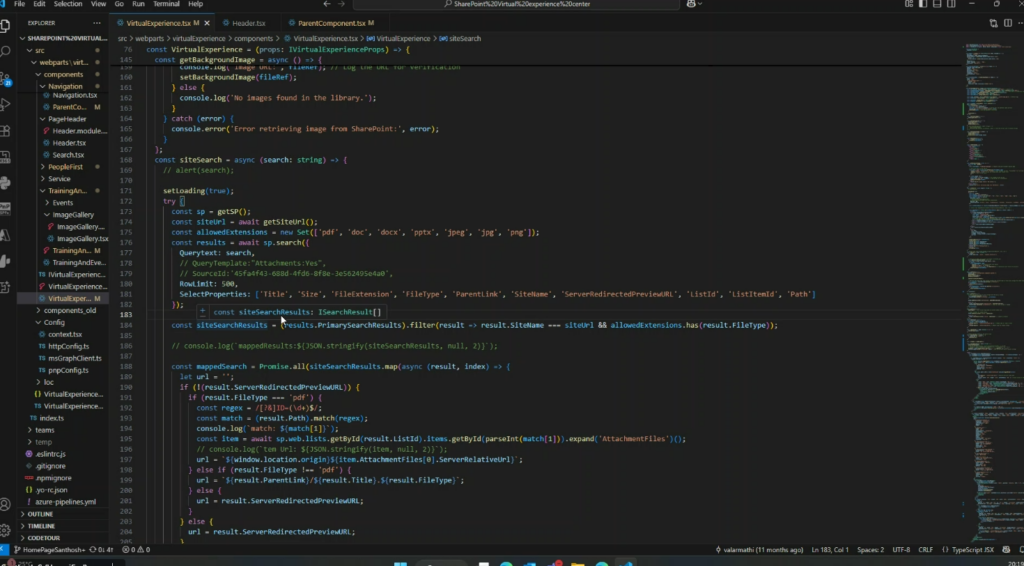Open Explorer Views and More Actions ellipsis
The image size is (1024, 566).
tap(97, 23)
